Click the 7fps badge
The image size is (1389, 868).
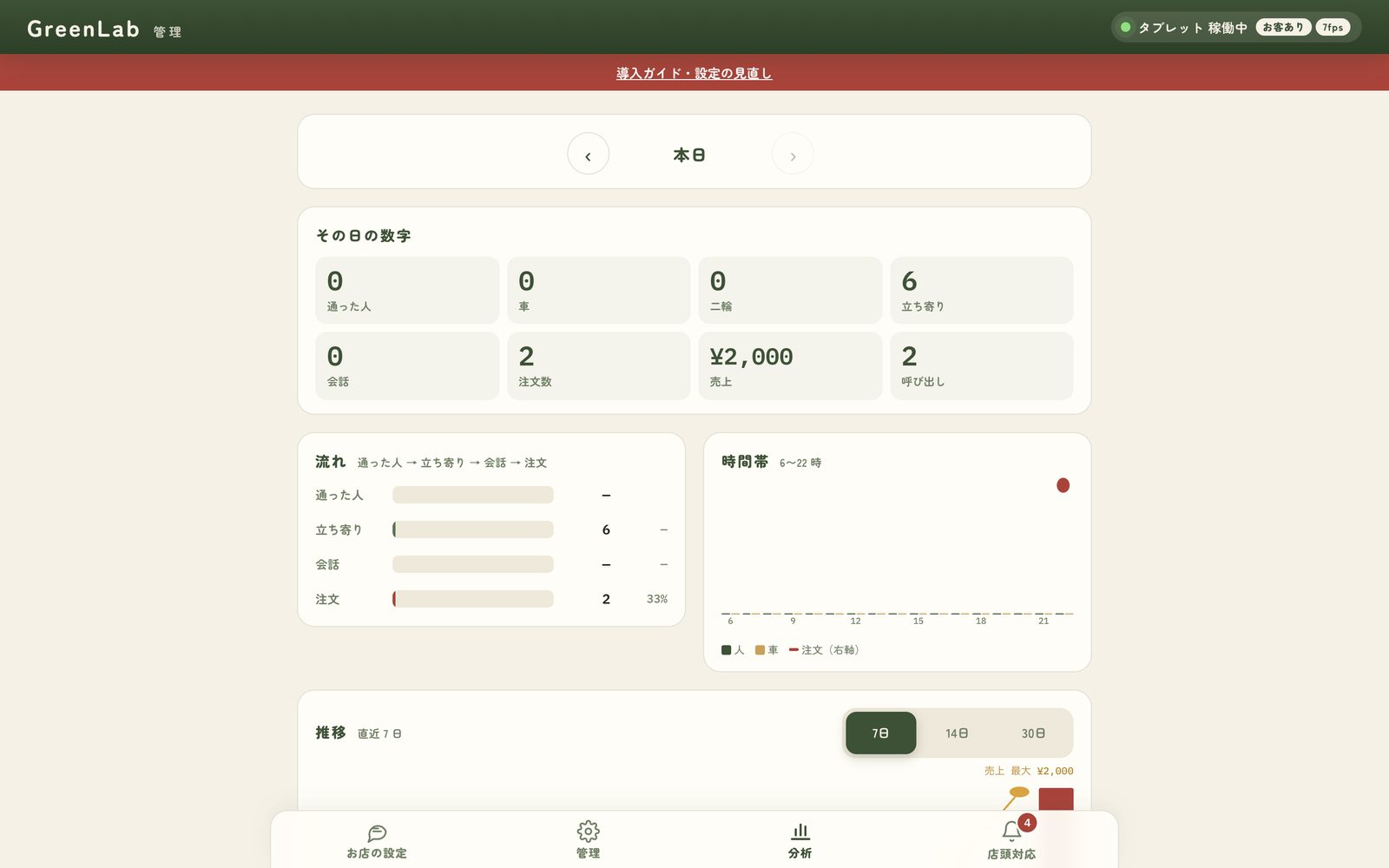(1333, 27)
